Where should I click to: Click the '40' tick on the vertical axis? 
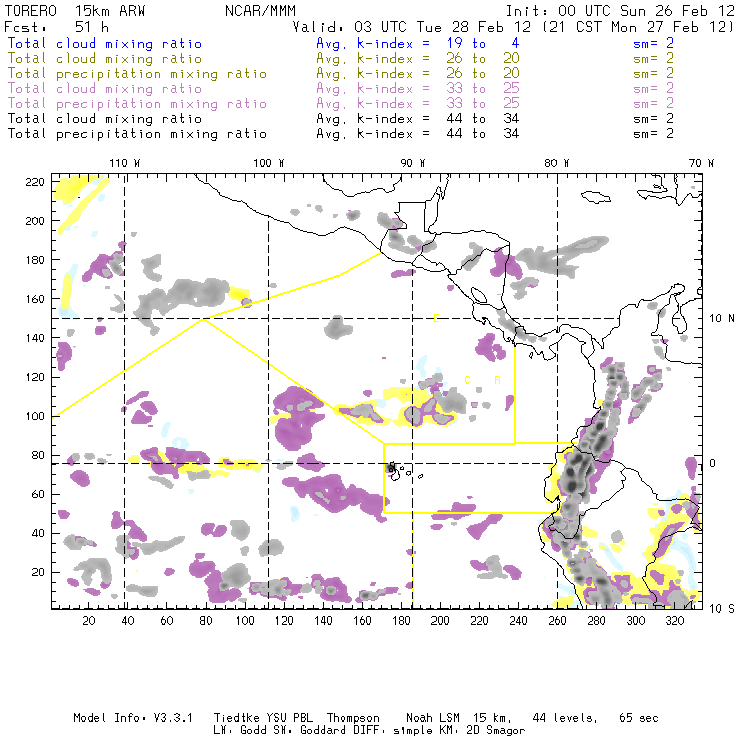tap(38, 533)
